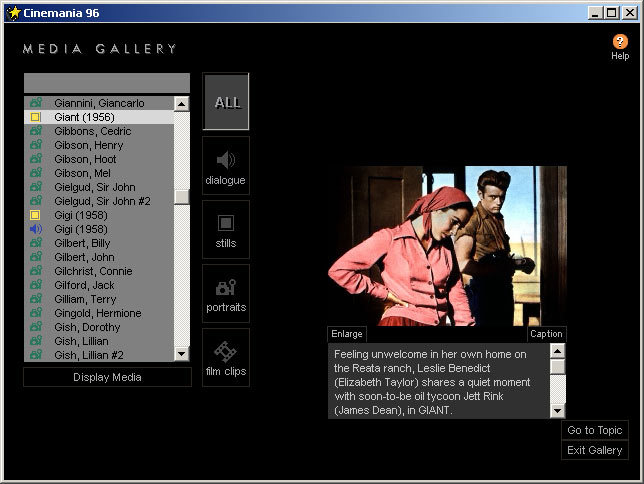Click portrait icon beside Gielgud, Sir John
Image resolution: width=644 pixels, height=484 pixels.
coord(36,187)
